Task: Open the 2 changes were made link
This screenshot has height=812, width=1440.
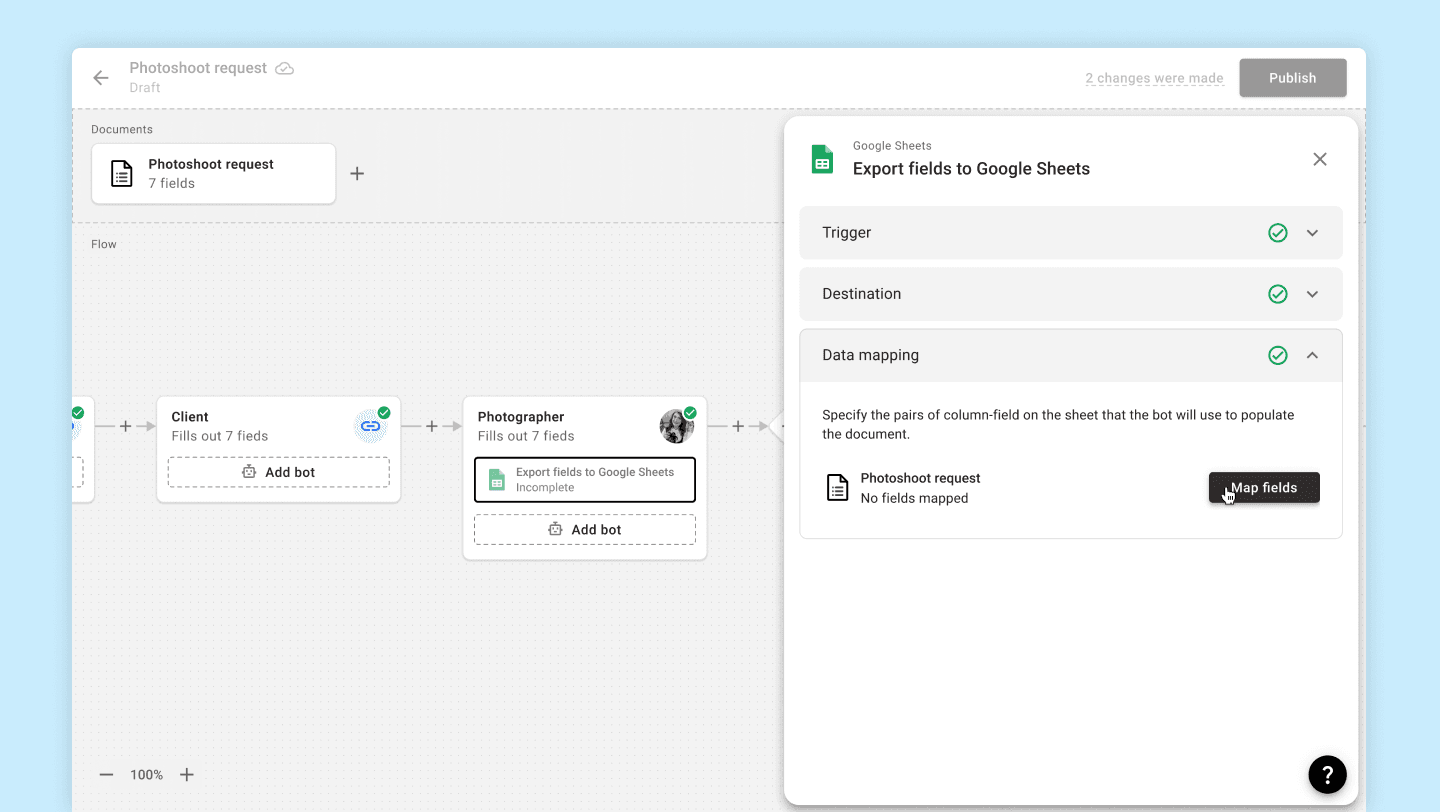Action: point(1154,78)
